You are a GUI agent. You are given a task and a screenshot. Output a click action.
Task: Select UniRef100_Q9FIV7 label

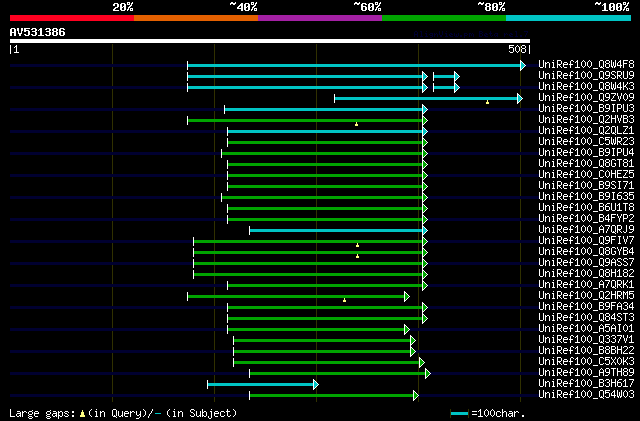tap(586, 241)
